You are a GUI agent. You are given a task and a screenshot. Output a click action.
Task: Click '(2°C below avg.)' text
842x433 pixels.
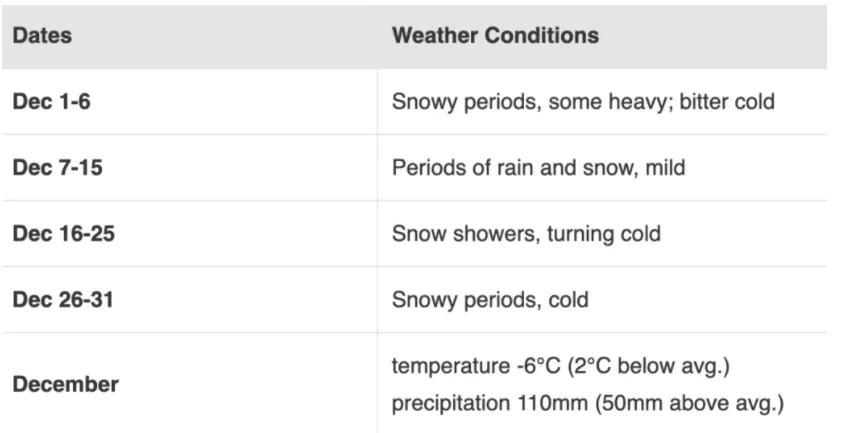(645, 365)
